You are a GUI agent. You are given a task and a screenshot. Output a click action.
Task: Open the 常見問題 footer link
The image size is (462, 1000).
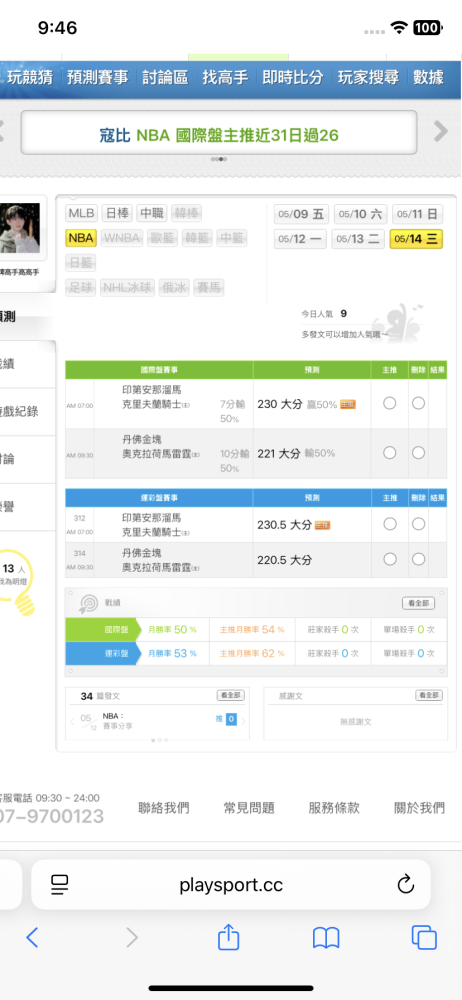pyautogui.click(x=249, y=808)
